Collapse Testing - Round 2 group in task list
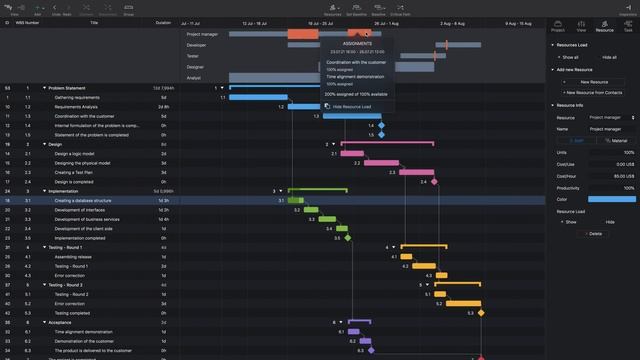640x360 pixels. [x=44, y=285]
